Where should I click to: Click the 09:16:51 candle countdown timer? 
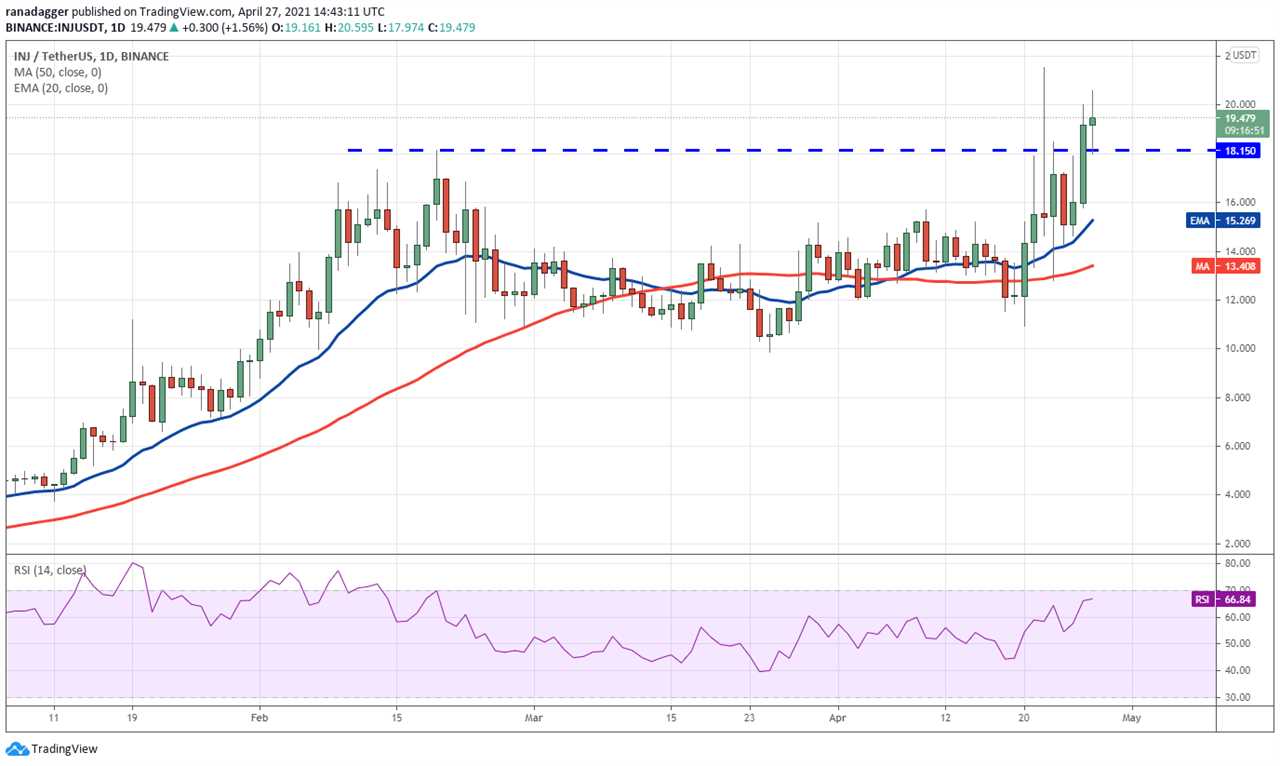[x=1242, y=130]
